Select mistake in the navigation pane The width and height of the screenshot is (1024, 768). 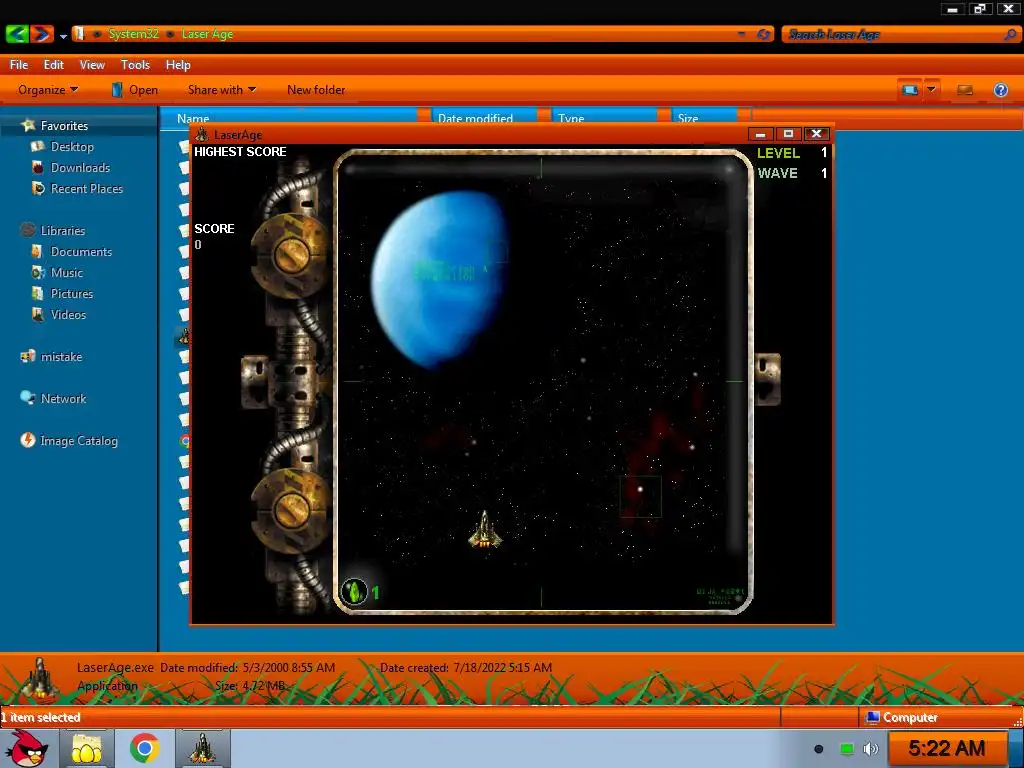pyautogui.click(x=61, y=357)
